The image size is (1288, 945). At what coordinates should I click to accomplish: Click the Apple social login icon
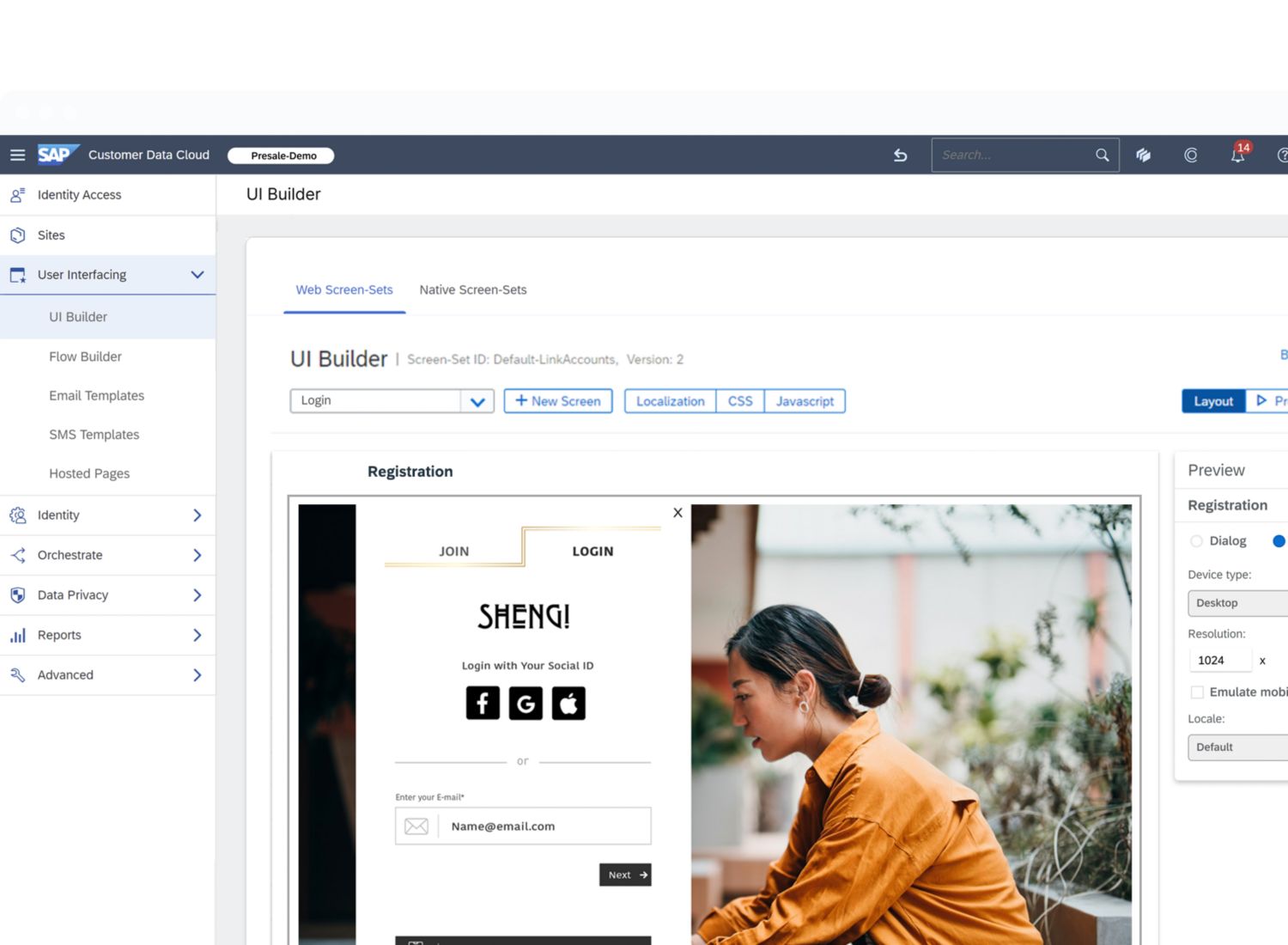(568, 703)
